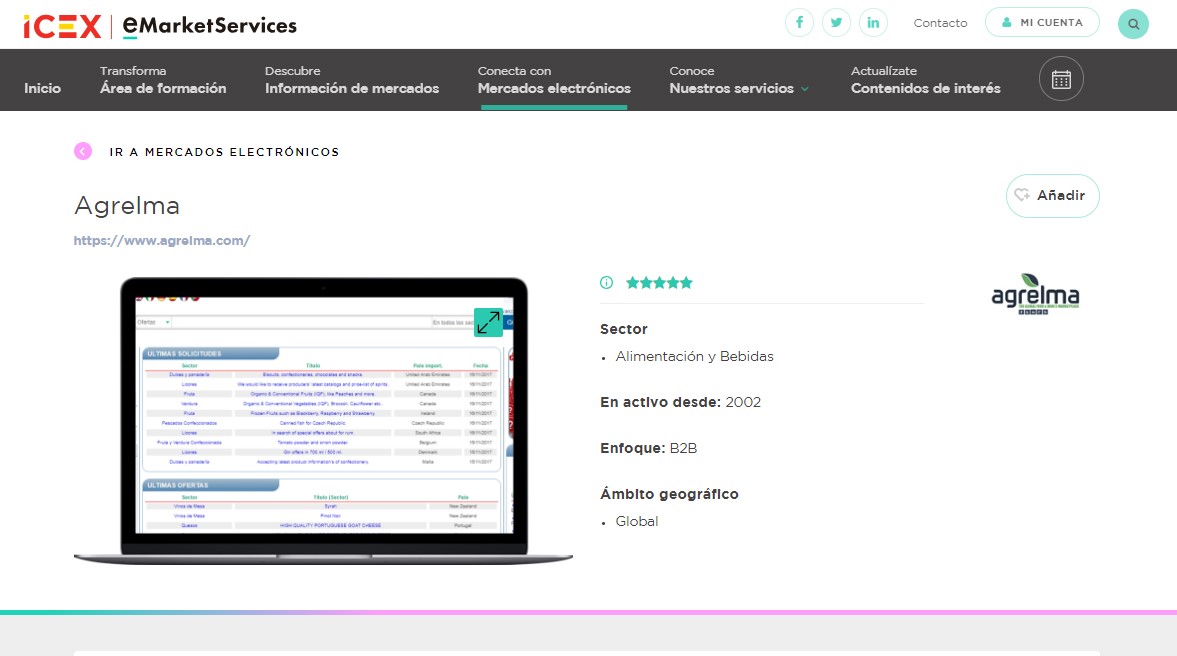Click the 'Alimentación y Bebidas' sector text
Screen dimensions: 1177x656
[694, 357]
